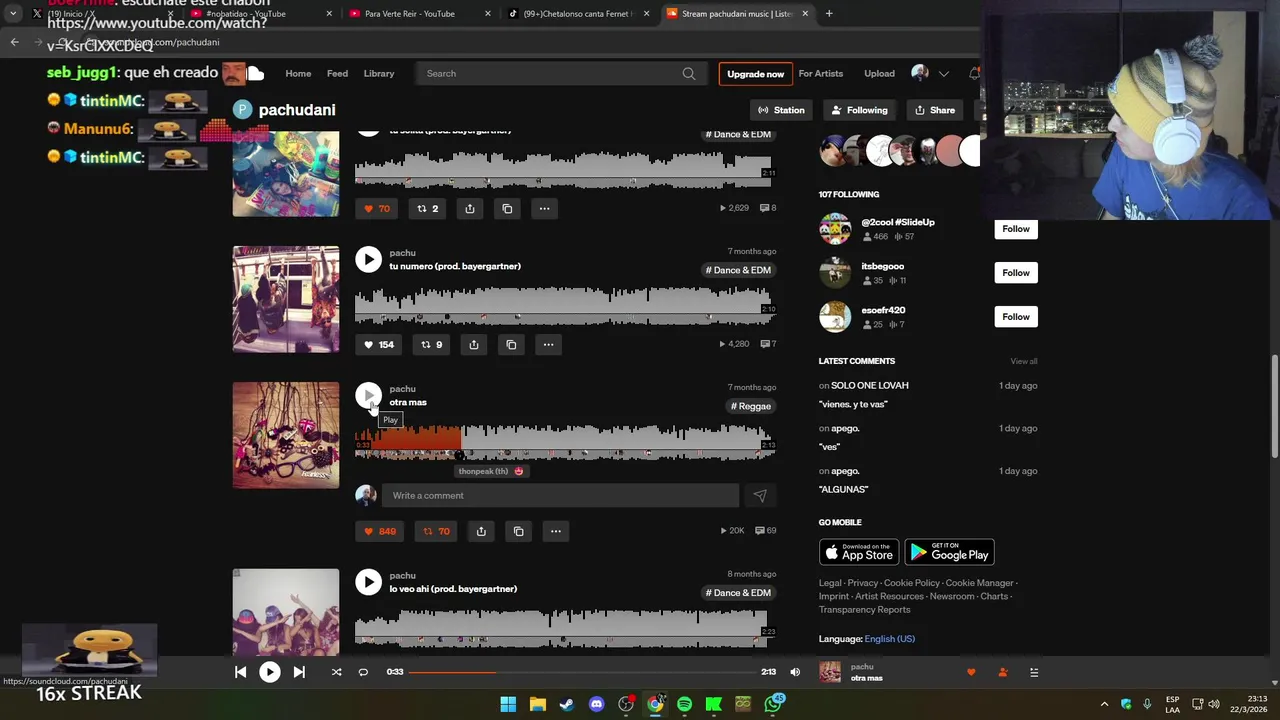Open a new browser tab
The height and width of the screenshot is (720, 1280).
pos(829,14)
